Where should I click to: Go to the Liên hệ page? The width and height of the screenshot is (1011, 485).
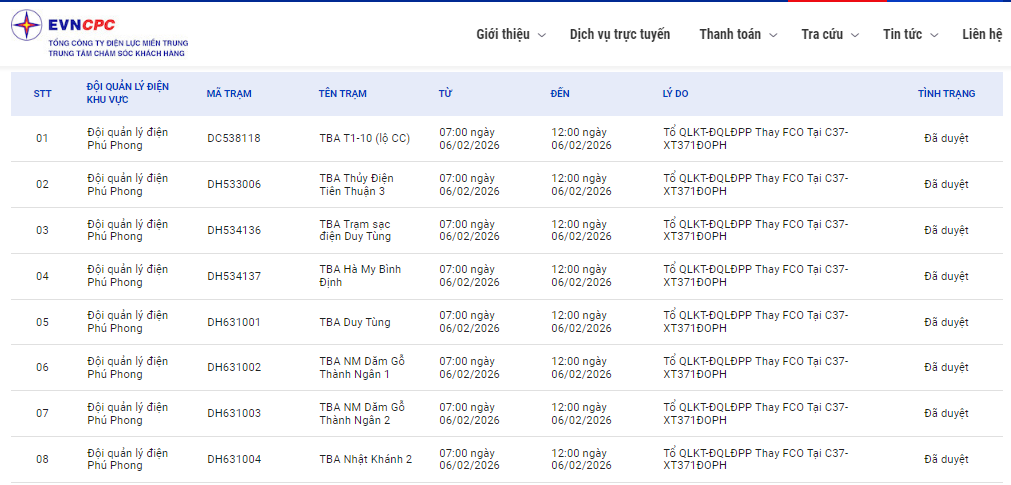pos(982,34)
